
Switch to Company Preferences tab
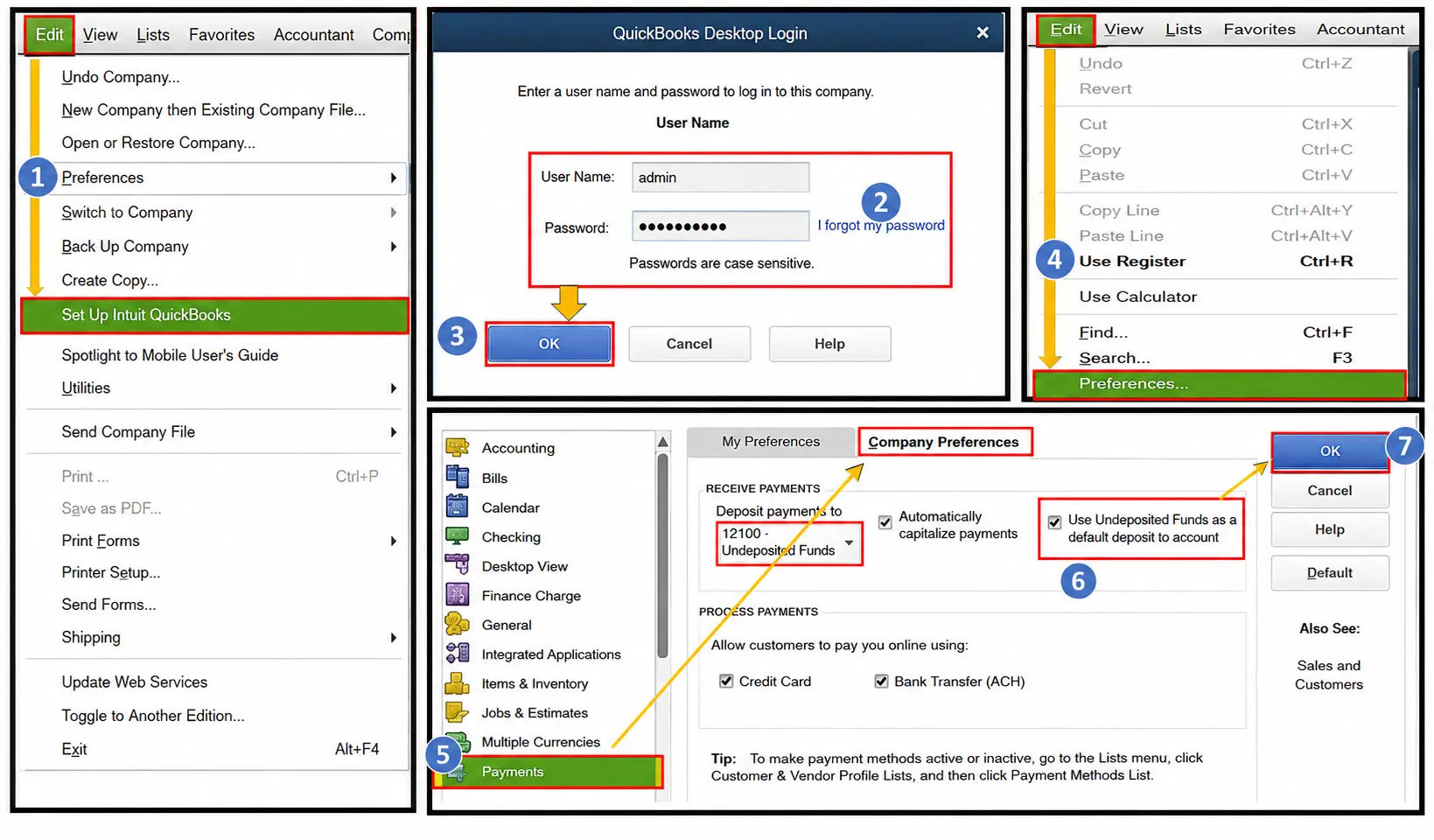pos(944,442)
